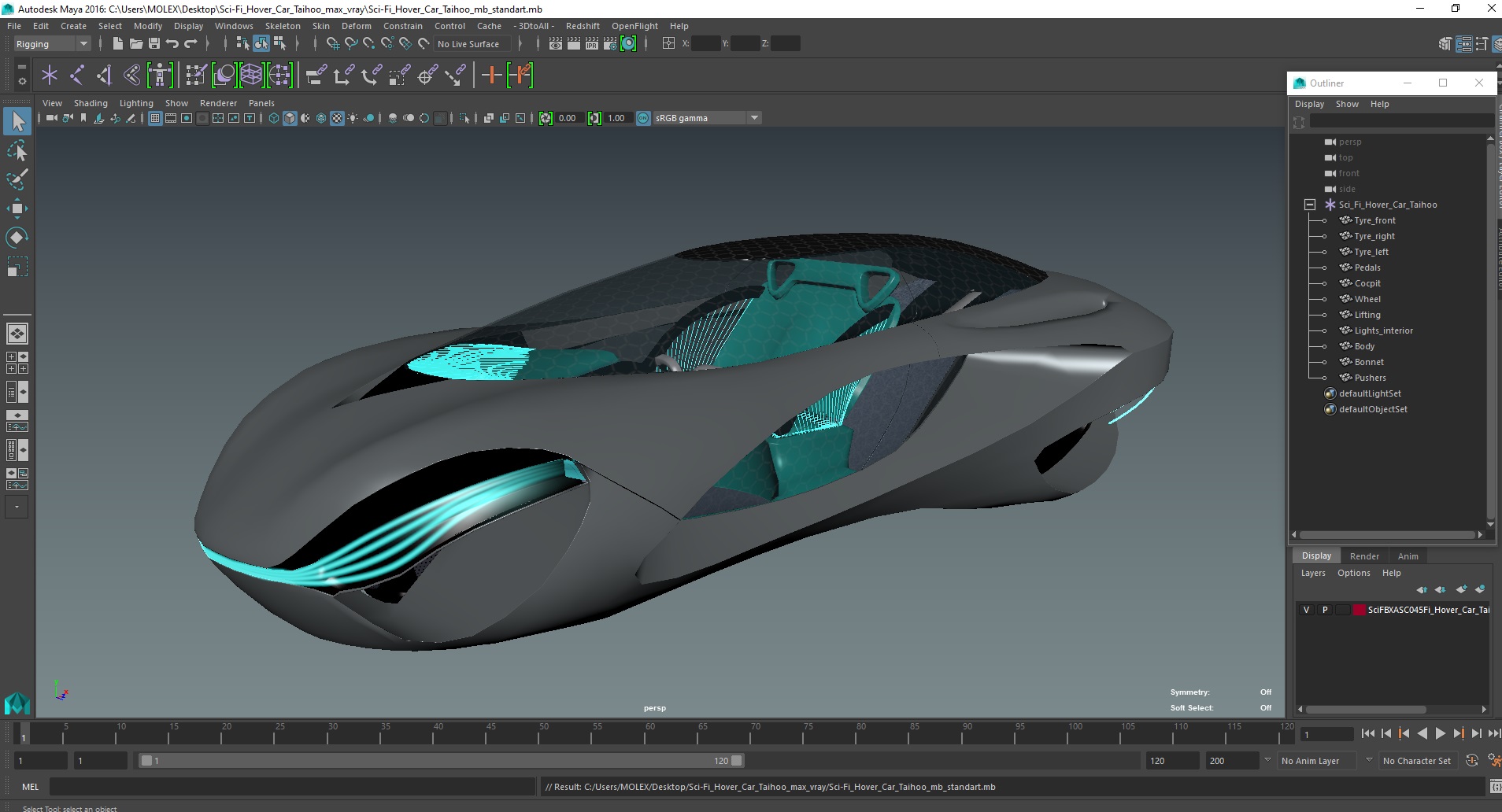Activate the Lasso select tool
Image resolution: width=1502 pixels, height=812 pixels.
[x=17, y=150]
